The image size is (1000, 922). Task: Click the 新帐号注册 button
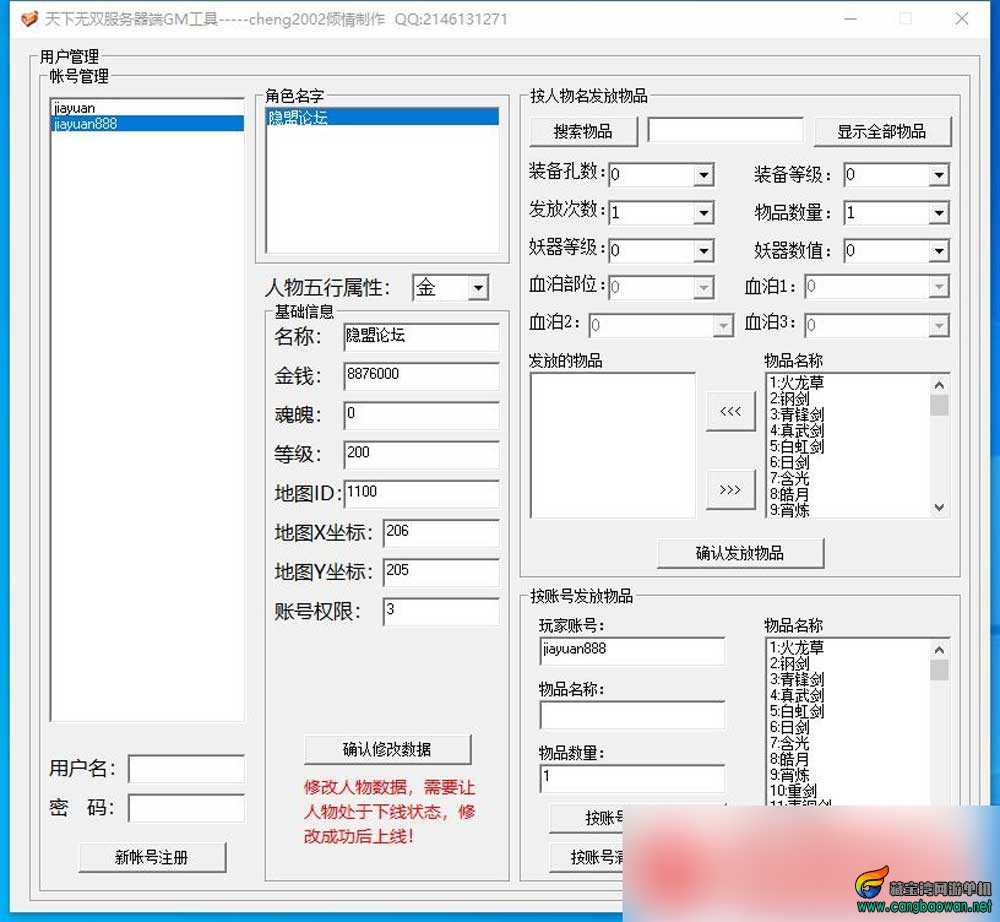(152, 857)
